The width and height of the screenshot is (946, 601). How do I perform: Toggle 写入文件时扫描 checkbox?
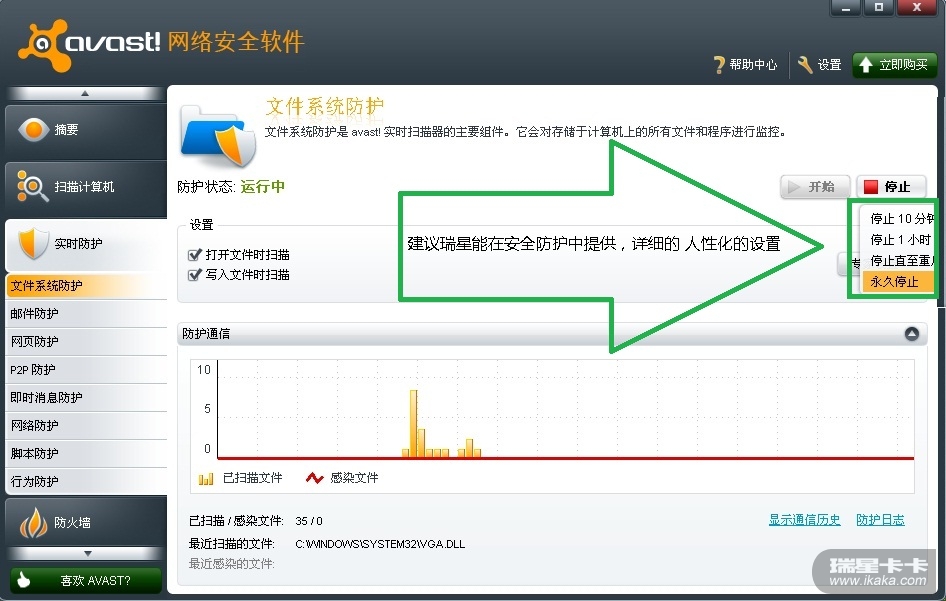pos(194,275)
